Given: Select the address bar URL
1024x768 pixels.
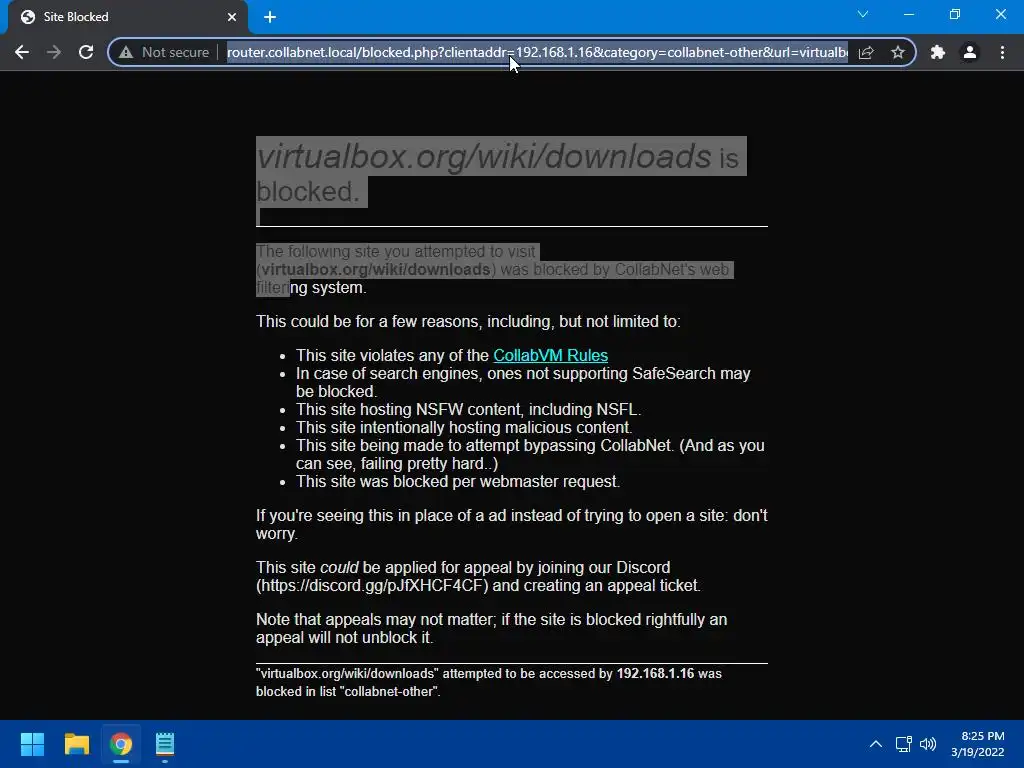Looking at the screenshot, I should click(x=537, y=52).
